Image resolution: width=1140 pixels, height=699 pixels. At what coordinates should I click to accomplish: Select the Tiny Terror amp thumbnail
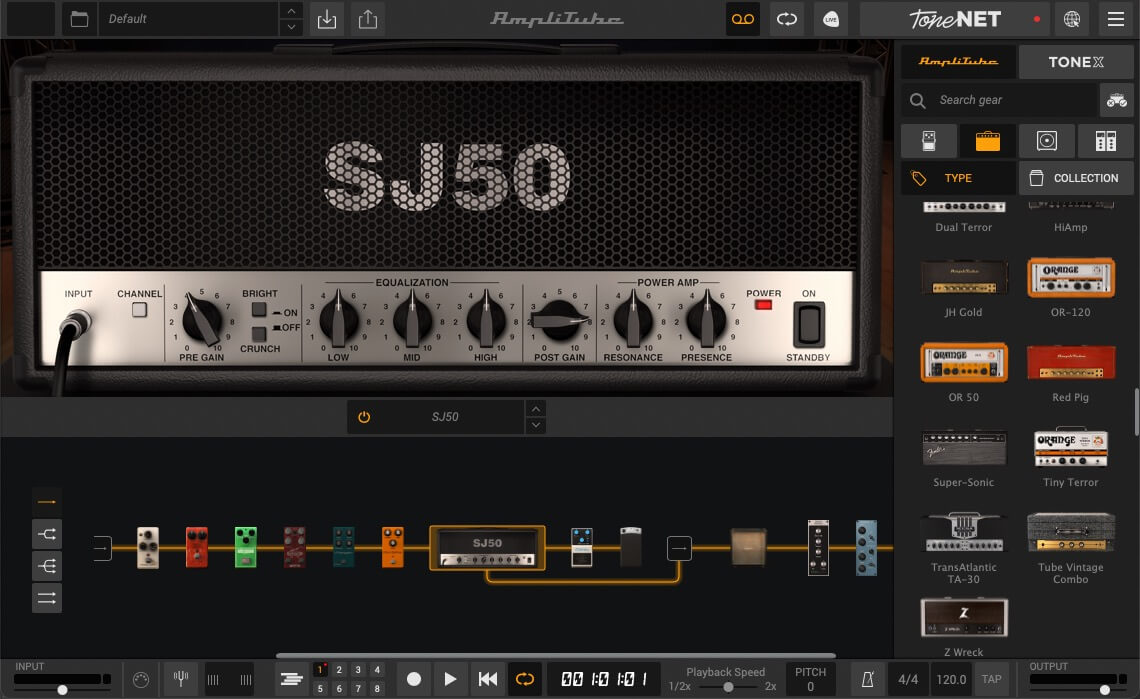1070,448
